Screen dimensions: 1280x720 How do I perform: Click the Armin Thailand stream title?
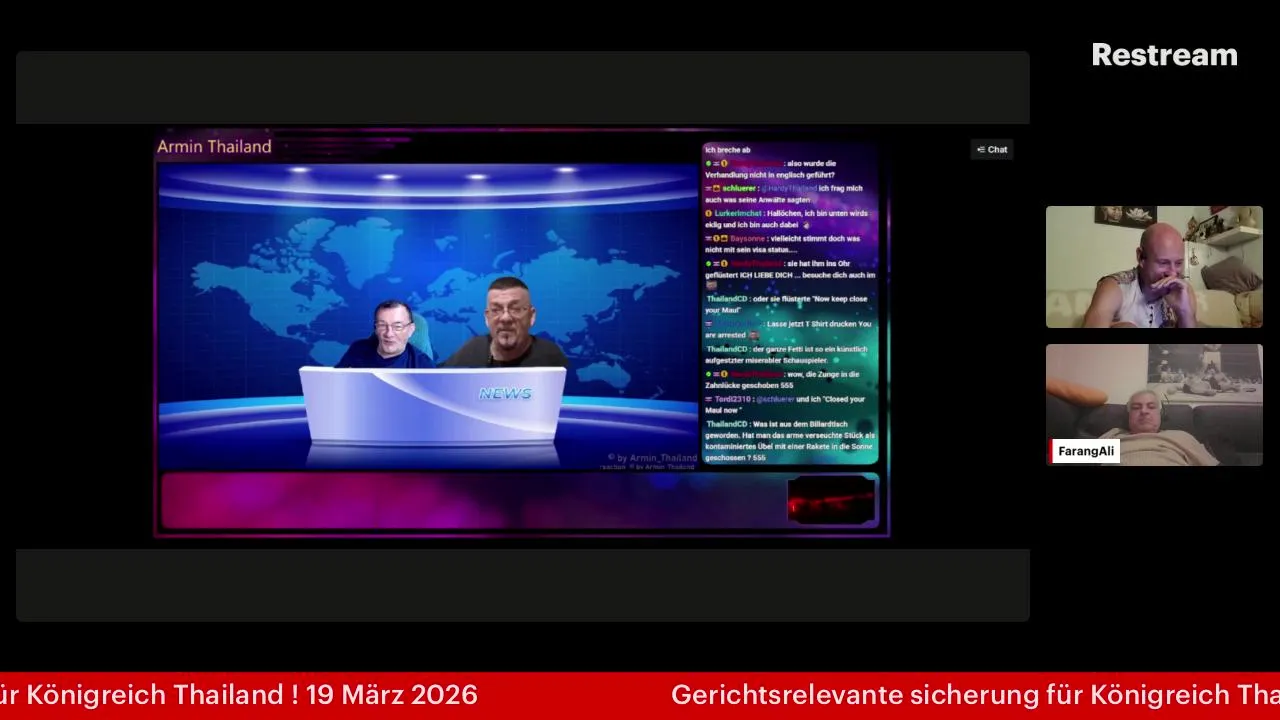pos(214,147)
